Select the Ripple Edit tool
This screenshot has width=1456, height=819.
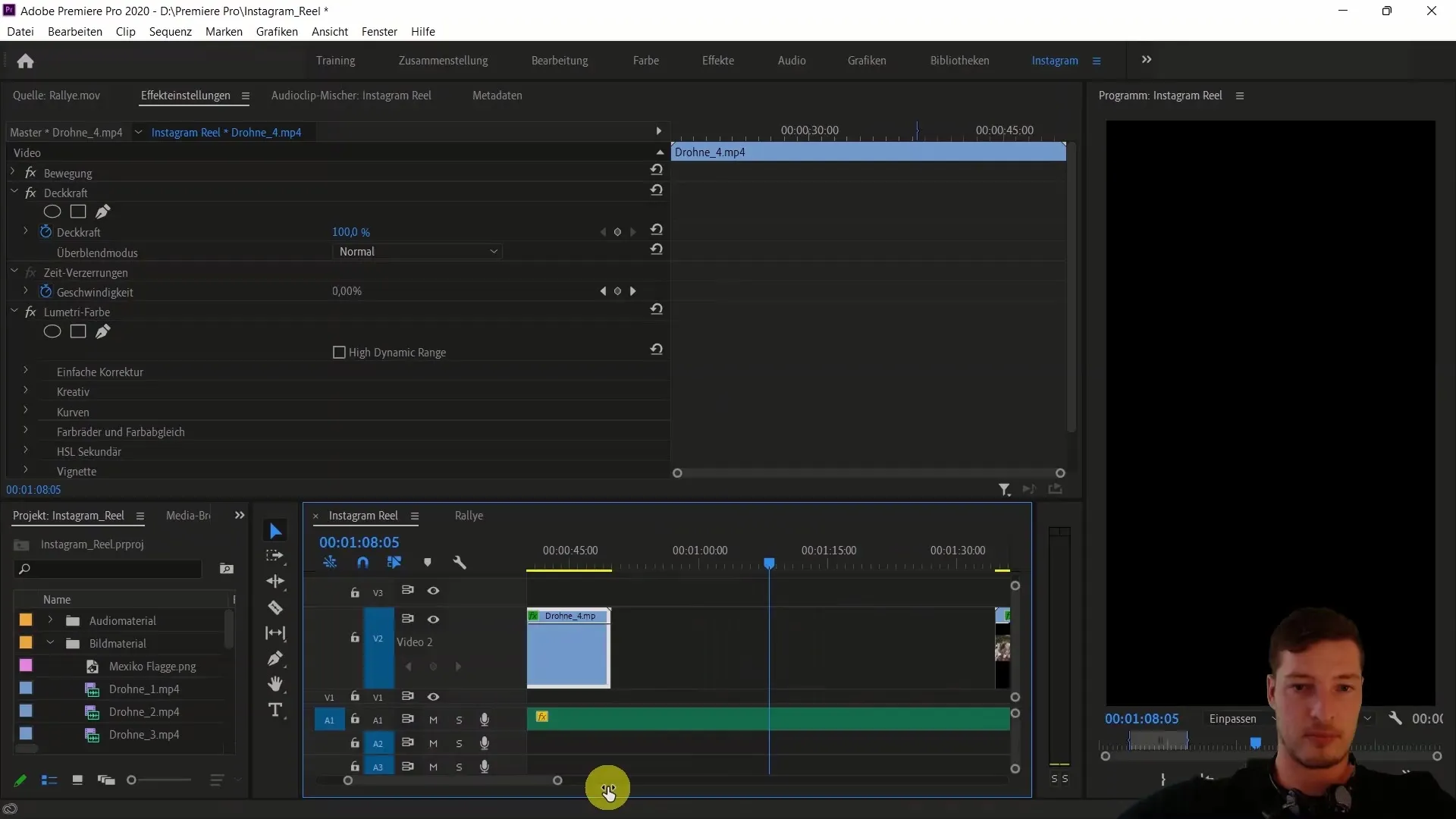click(x=275, y=582)
